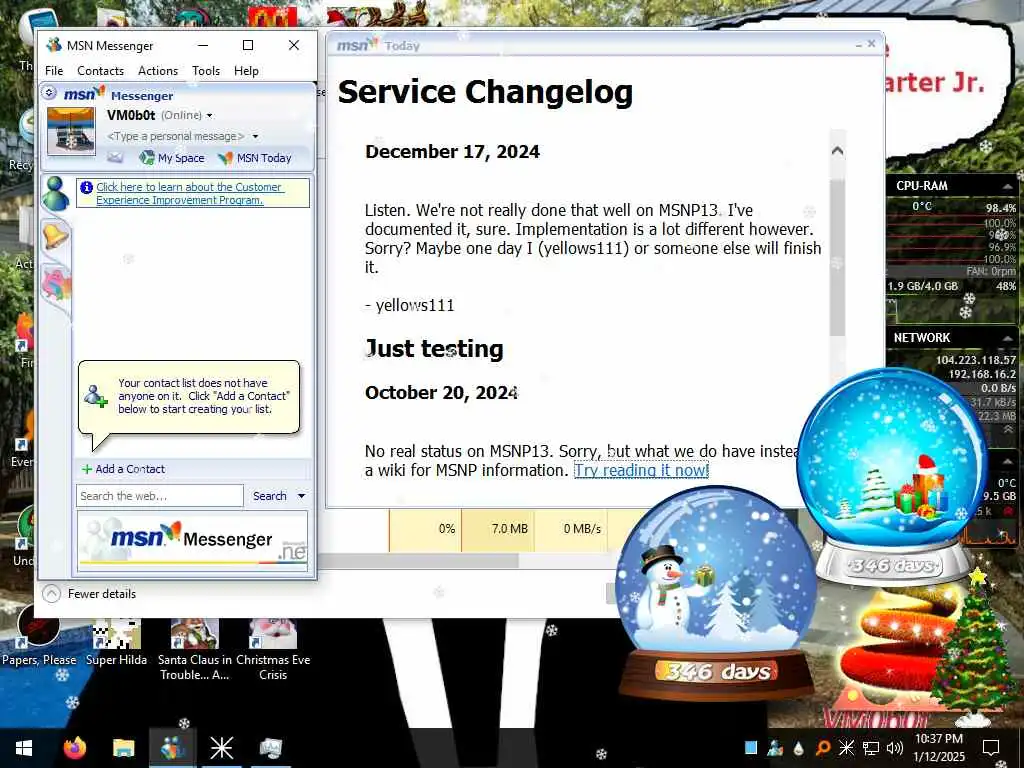Click the Task Manager taskbar button
The height and width of the screenshot is (768, 1024).
coord(270,748)
